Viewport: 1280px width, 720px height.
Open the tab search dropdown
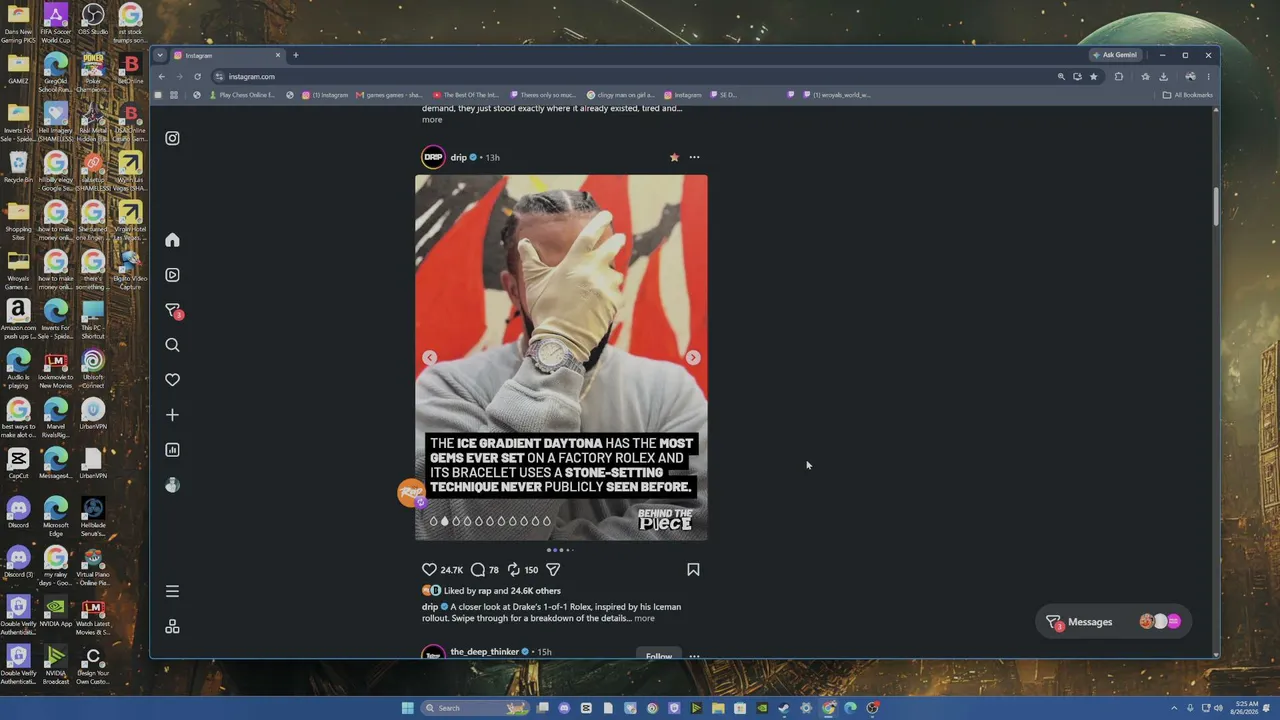click(159, 55)
